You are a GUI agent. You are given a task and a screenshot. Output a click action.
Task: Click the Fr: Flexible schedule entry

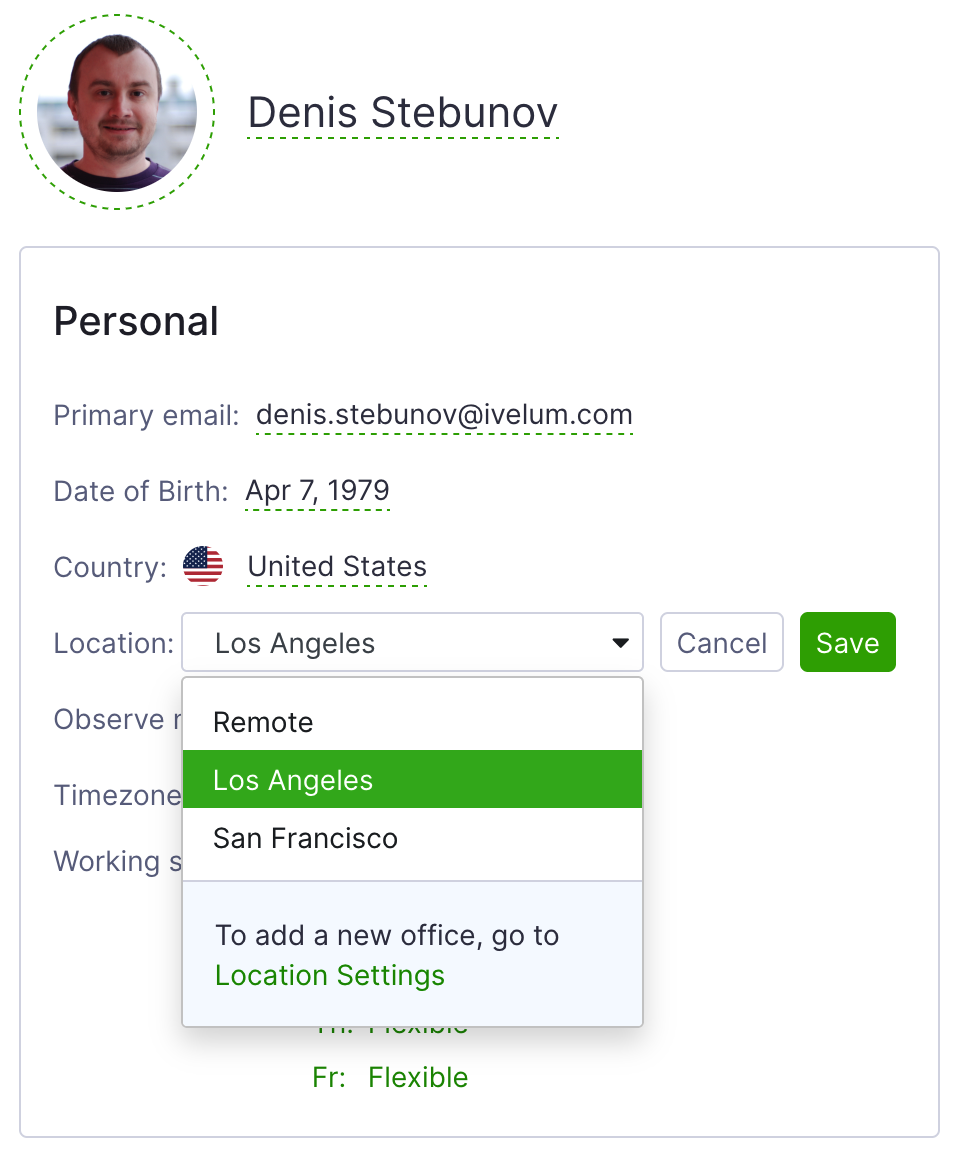pos(390,1077)
